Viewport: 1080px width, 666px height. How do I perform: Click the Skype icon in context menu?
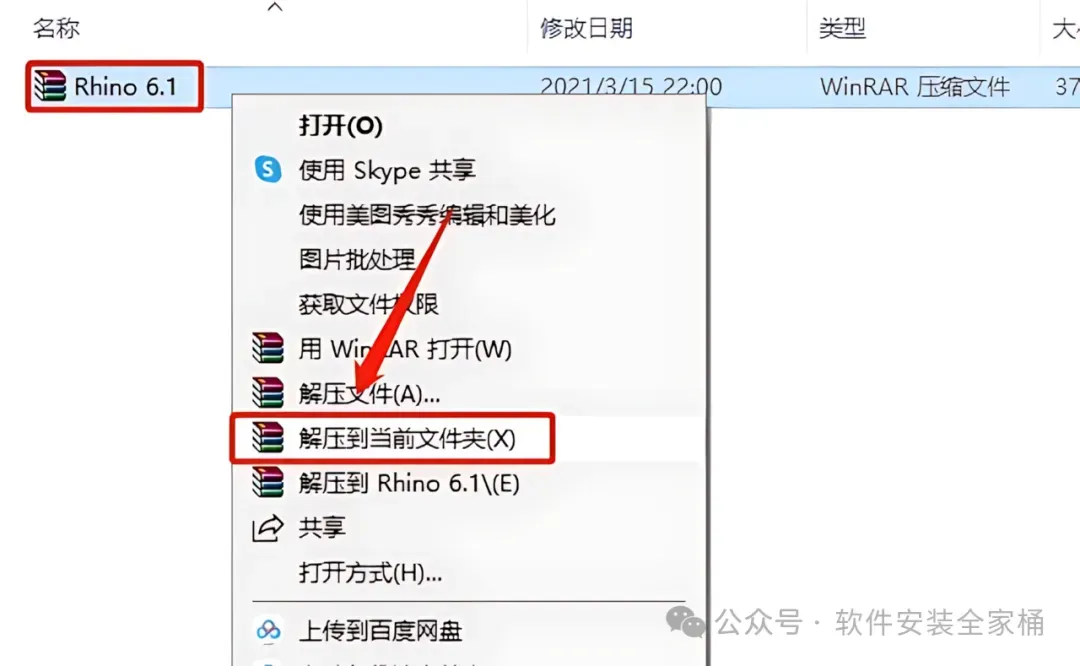(x=268, y=169)
